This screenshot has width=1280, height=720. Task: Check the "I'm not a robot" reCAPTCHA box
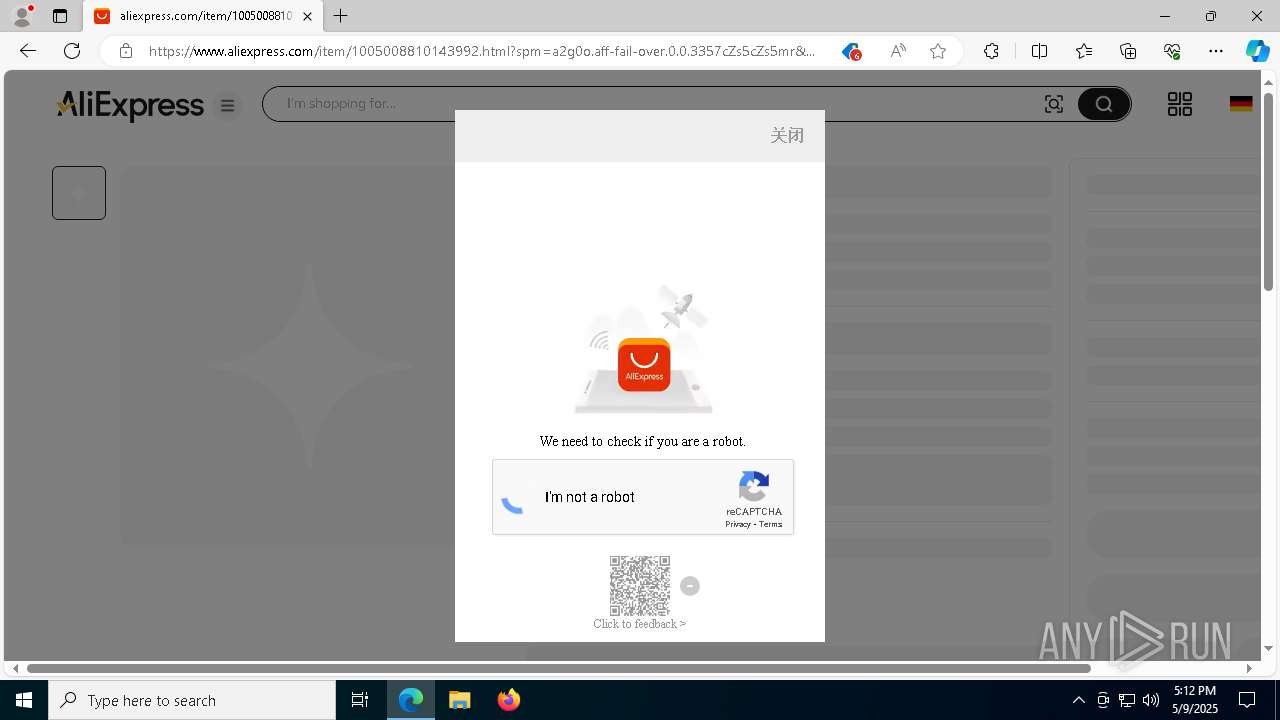[513, 497]
